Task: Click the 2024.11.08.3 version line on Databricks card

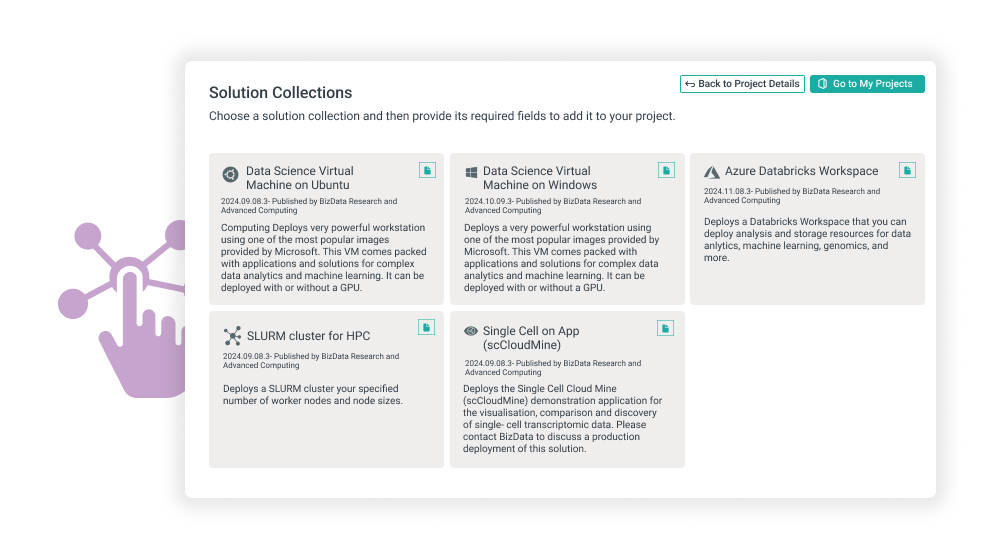Action: point(792,196)
